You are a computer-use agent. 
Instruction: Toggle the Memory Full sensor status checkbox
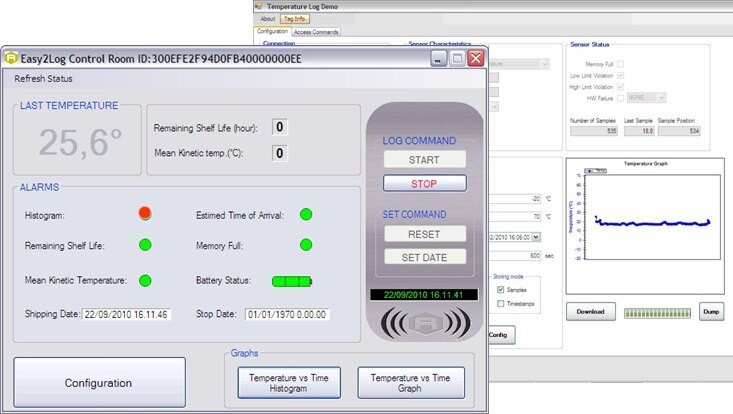[x=621, y=64]
